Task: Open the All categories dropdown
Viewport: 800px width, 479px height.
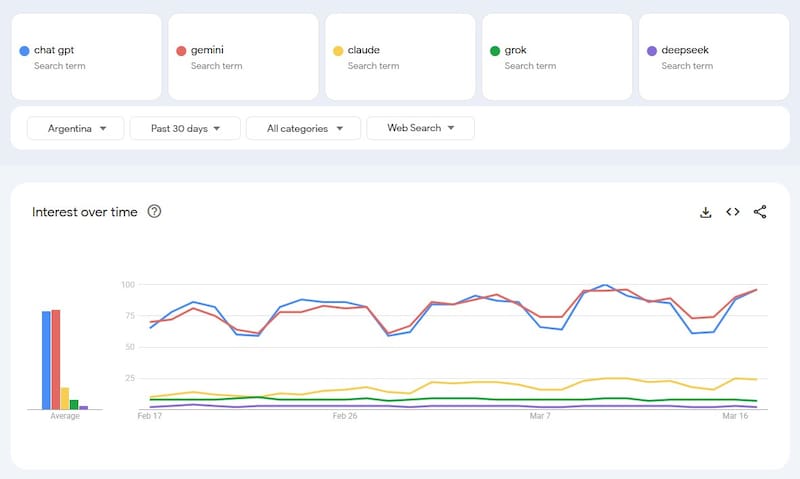Action: tap(303, 128)
